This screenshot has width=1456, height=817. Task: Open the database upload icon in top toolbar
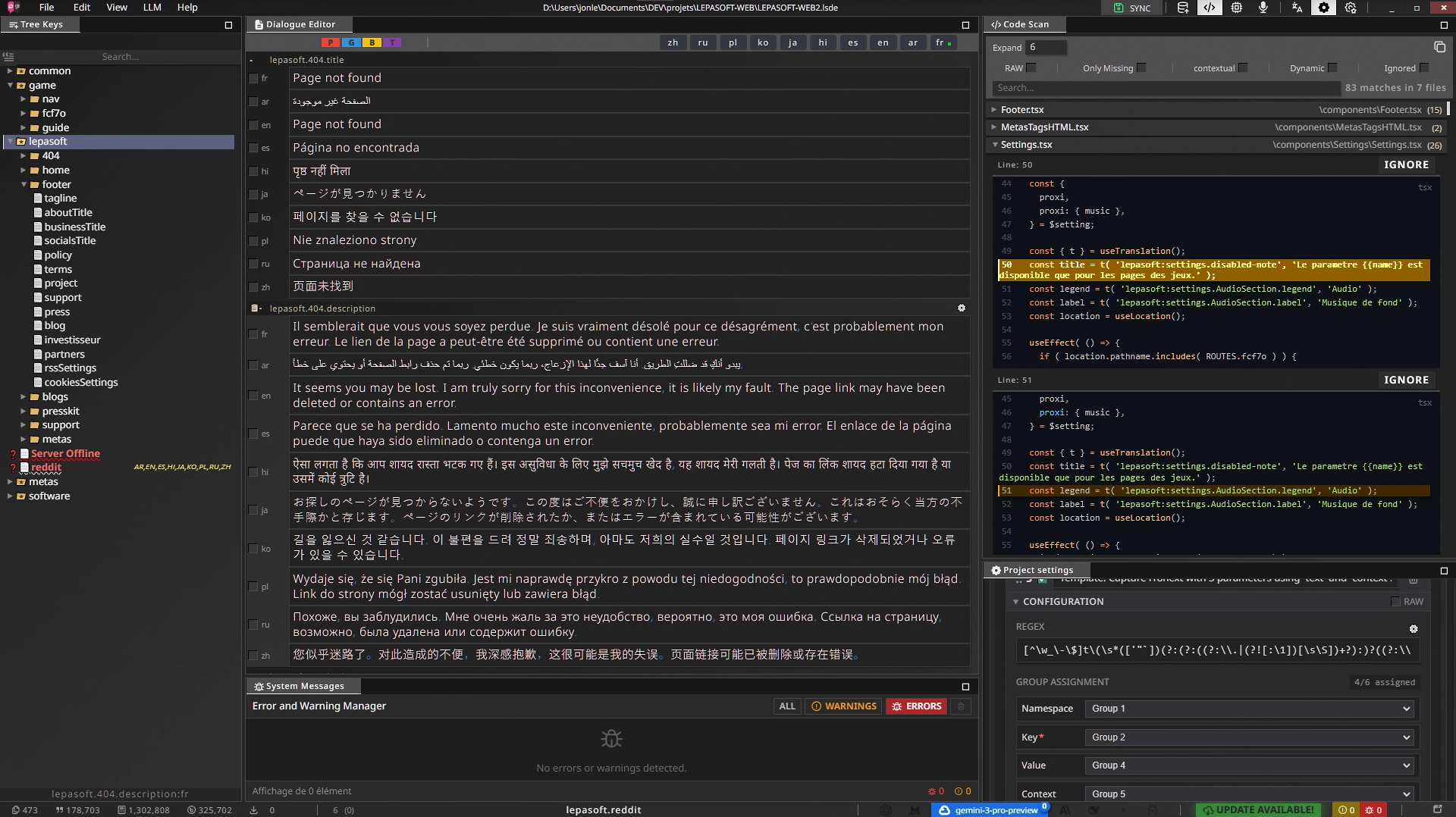pyautogui.click(x=1182, y=8)
